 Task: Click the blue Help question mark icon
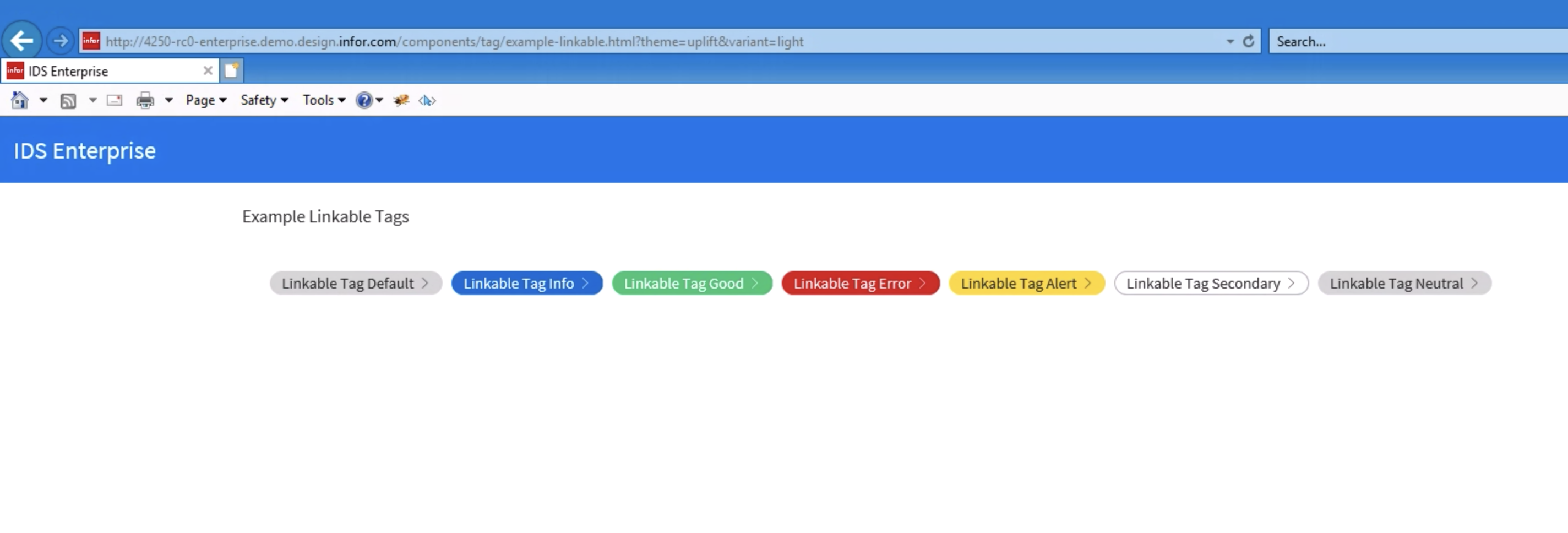[364, 100]
